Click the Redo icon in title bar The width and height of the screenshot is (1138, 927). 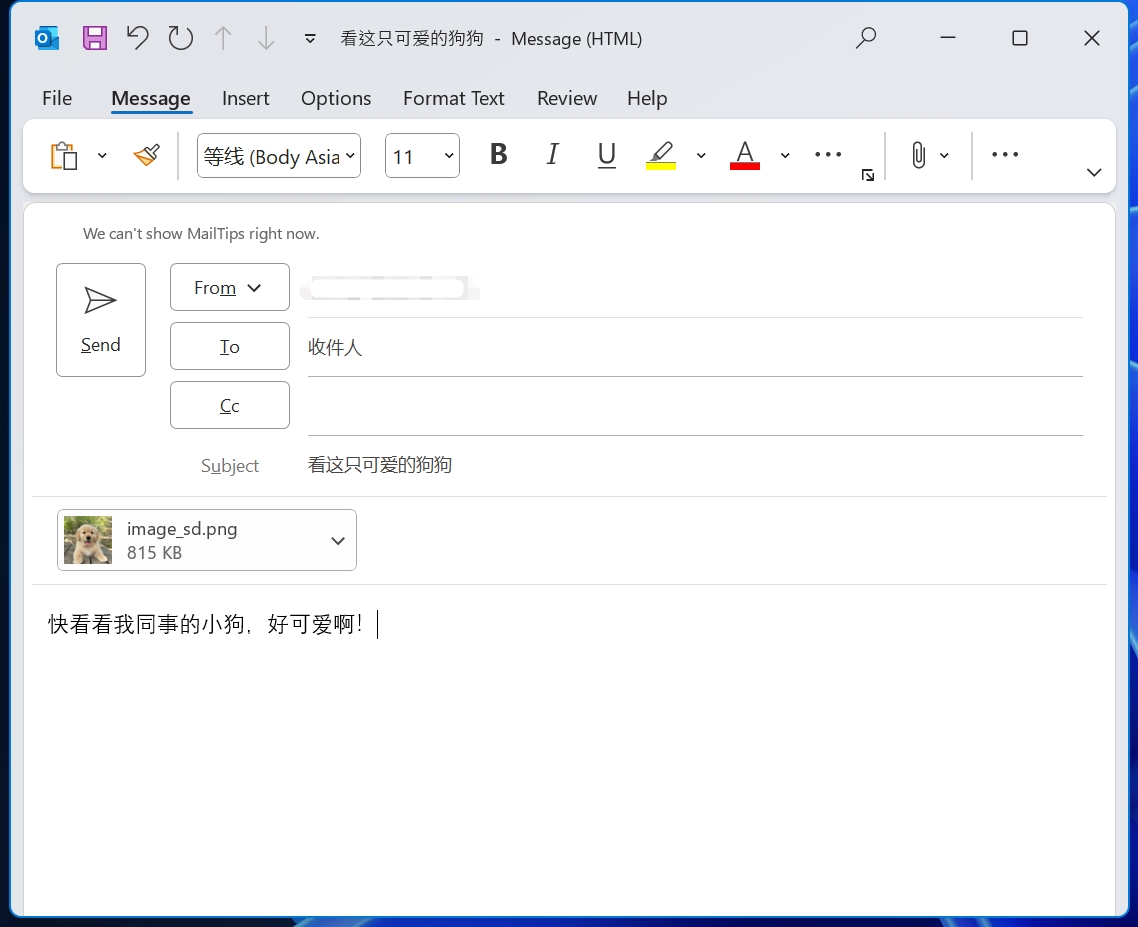[181, 39]
